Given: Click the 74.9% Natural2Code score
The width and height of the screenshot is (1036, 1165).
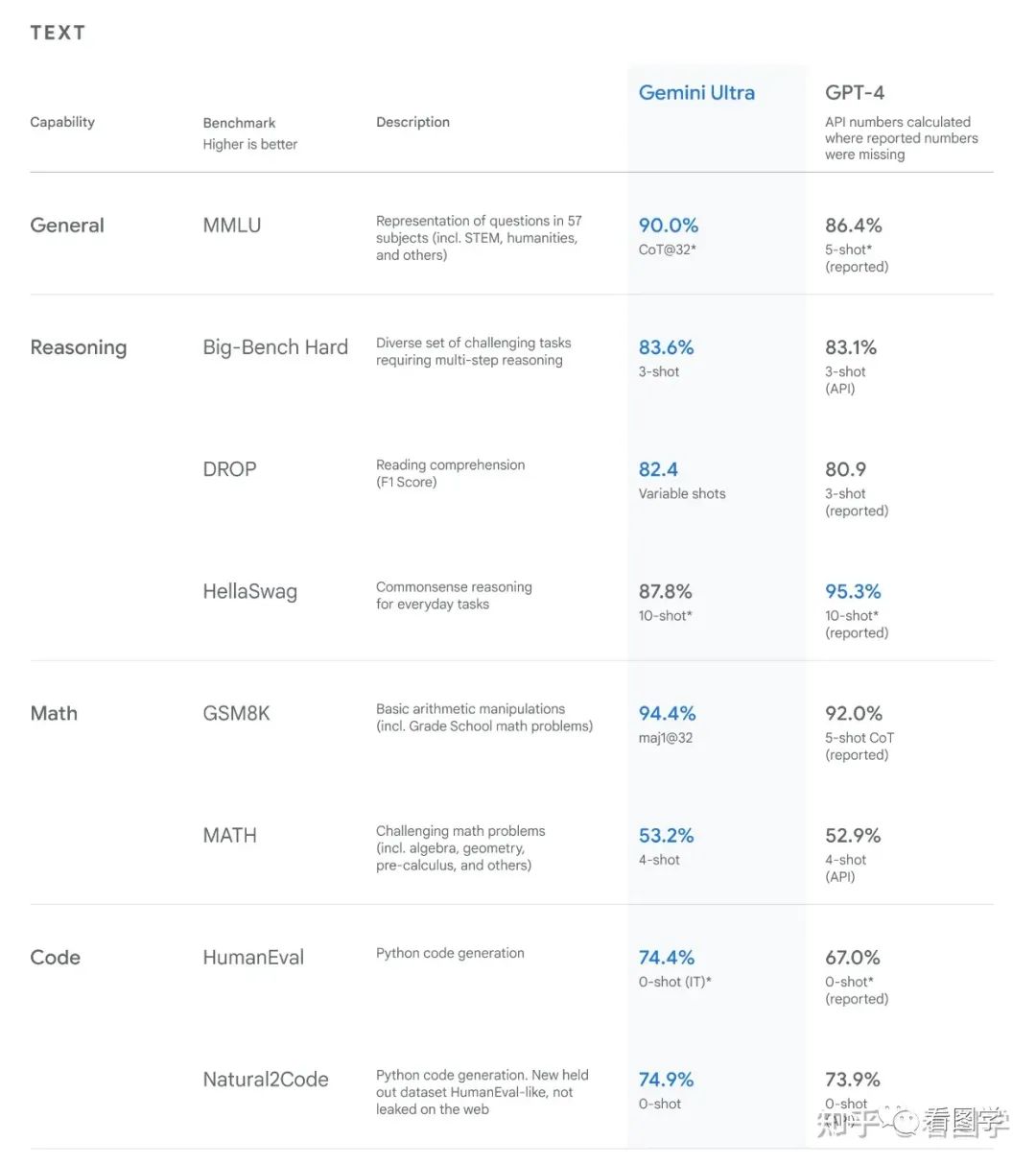Looking at the screenshot, I should coord(667,1080).
